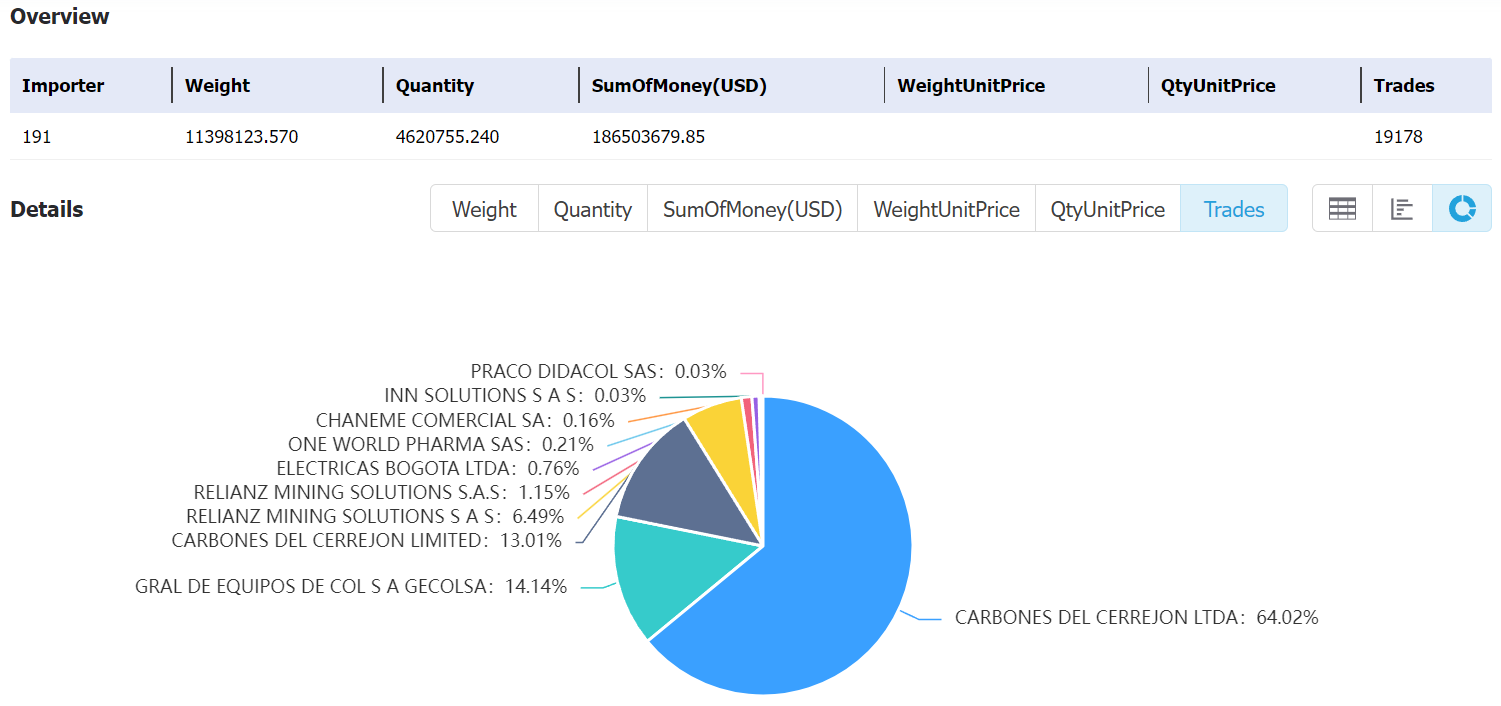Switch to table view icon
The width and height of the screenshot is (1501, 706).
1342,209
